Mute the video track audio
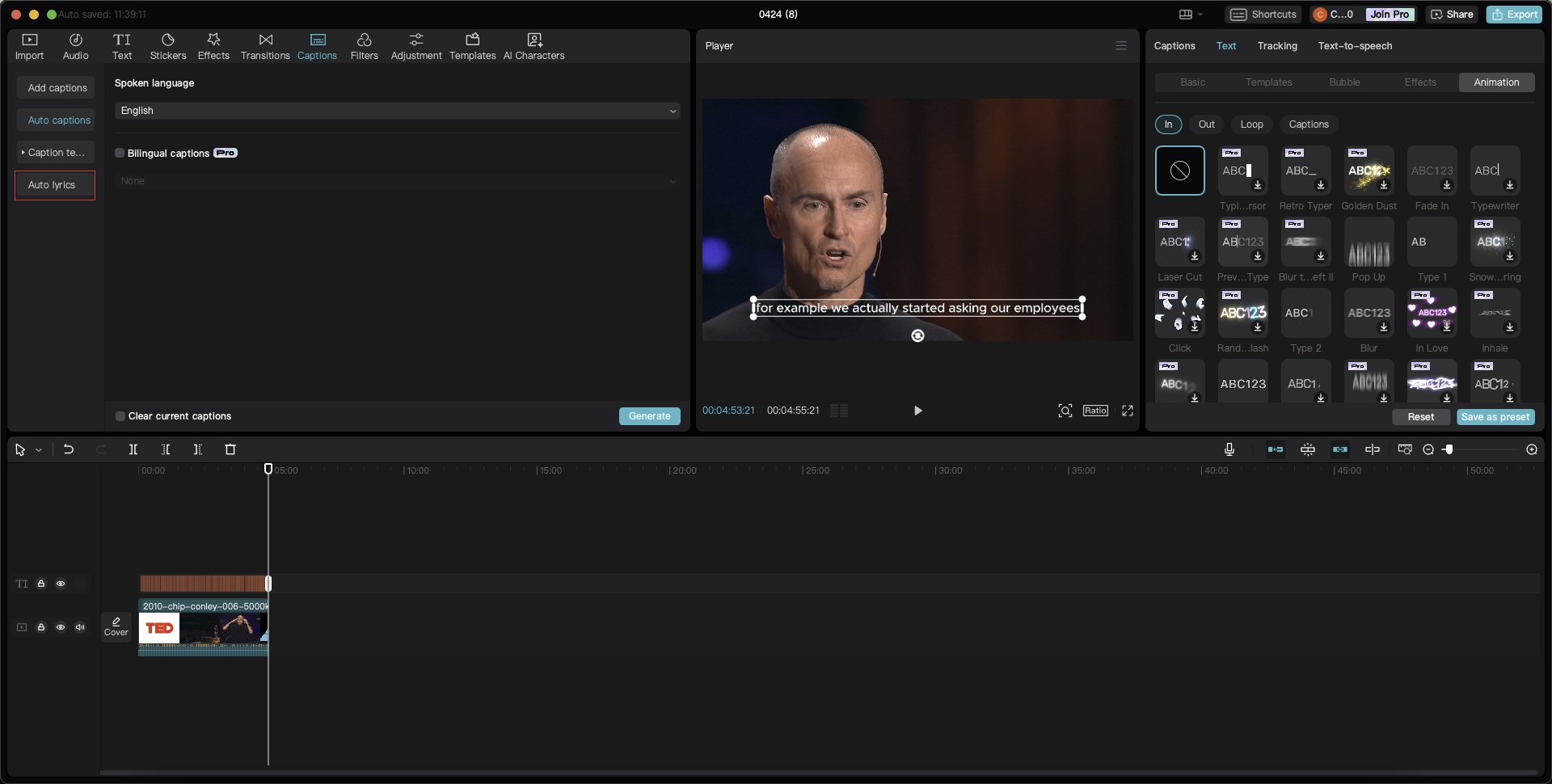Viewport: 1552px width, 784px height. [80, 627]
